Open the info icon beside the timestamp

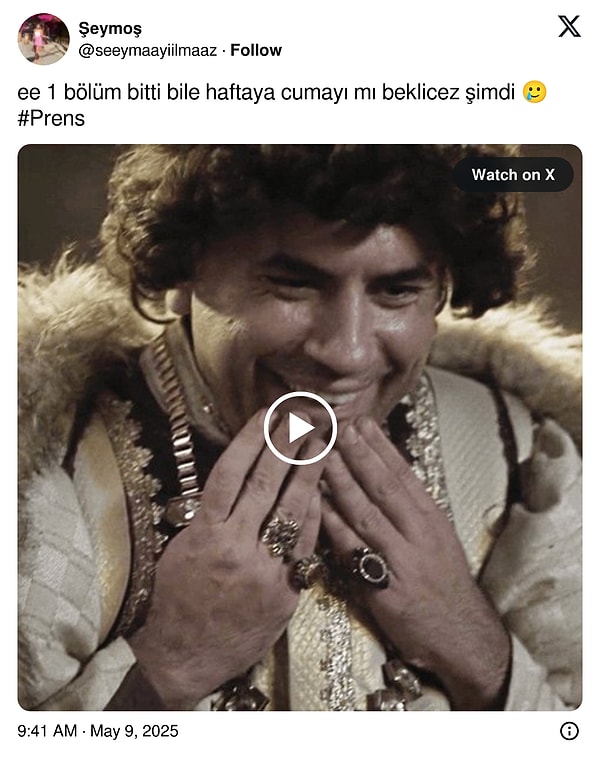(569, 731)
